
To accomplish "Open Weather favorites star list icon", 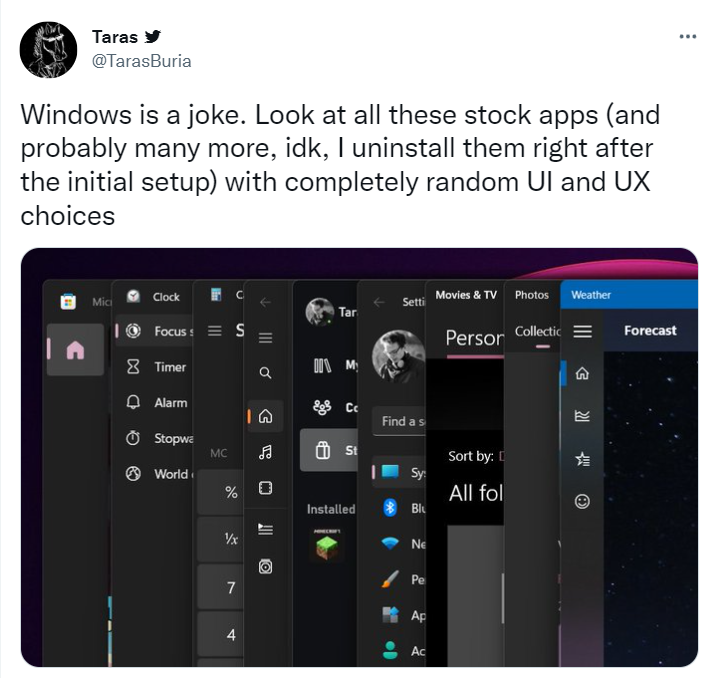I will [x=583, y=458].
